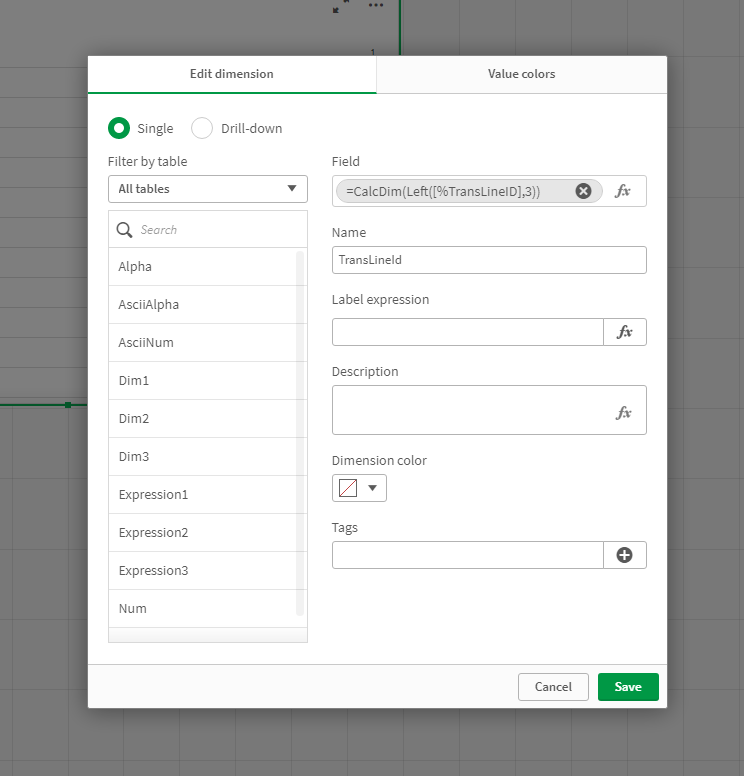Viewport: 744px width, 776px height.
Task: Open expression editor for Label expression
Action: (x=625, y=332)
